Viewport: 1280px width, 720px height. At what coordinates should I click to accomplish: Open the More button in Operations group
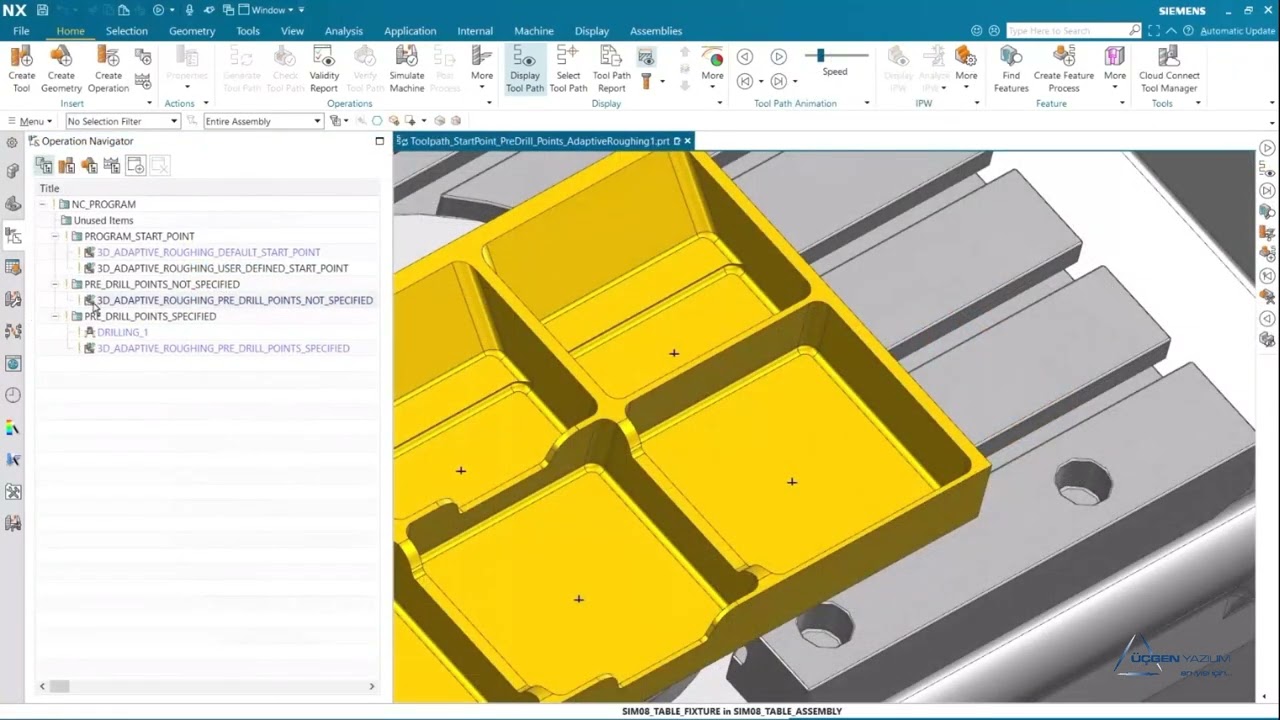click(x=482, y=68)
